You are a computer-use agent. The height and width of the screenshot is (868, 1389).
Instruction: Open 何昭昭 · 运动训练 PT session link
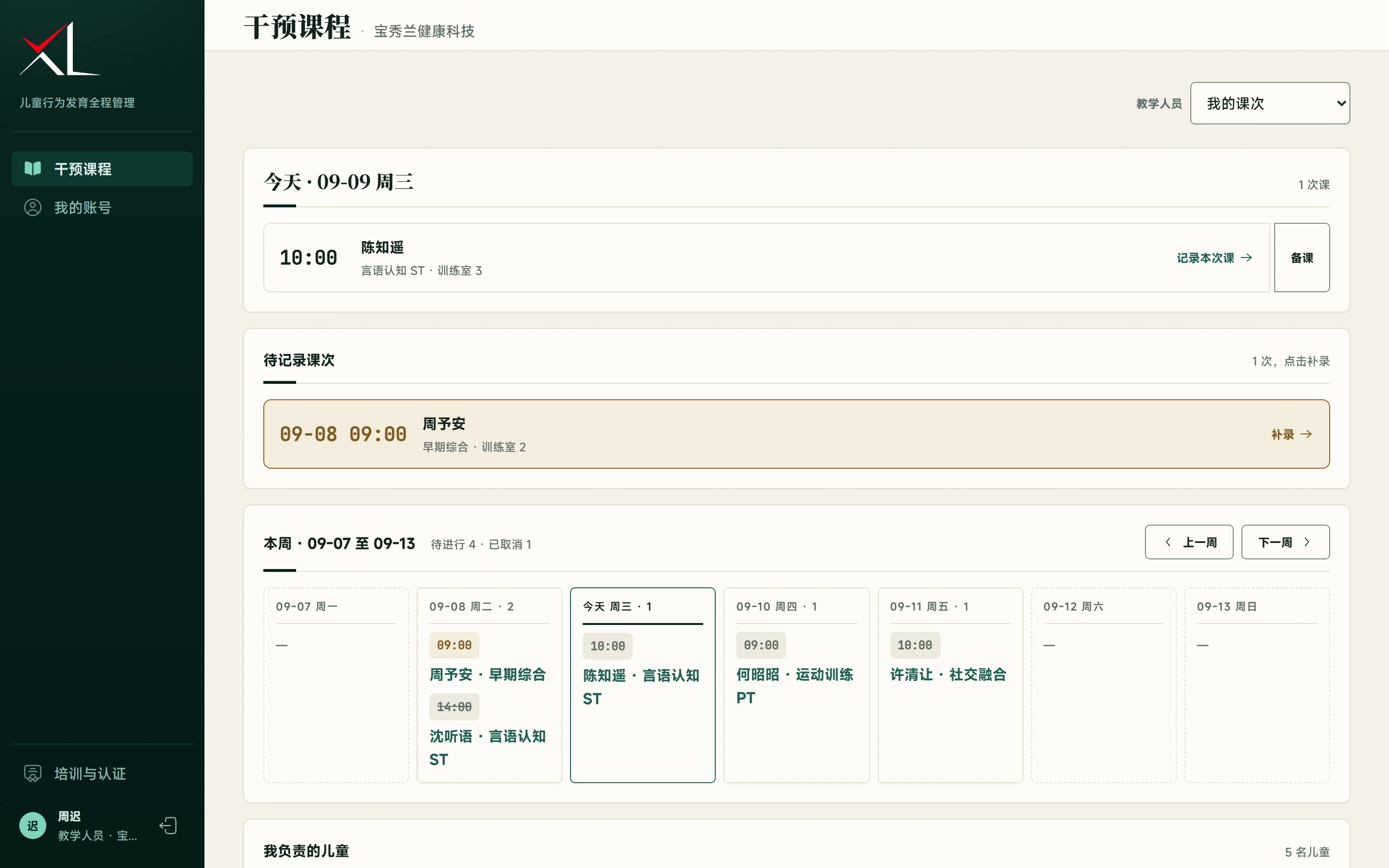coord(795,686)
